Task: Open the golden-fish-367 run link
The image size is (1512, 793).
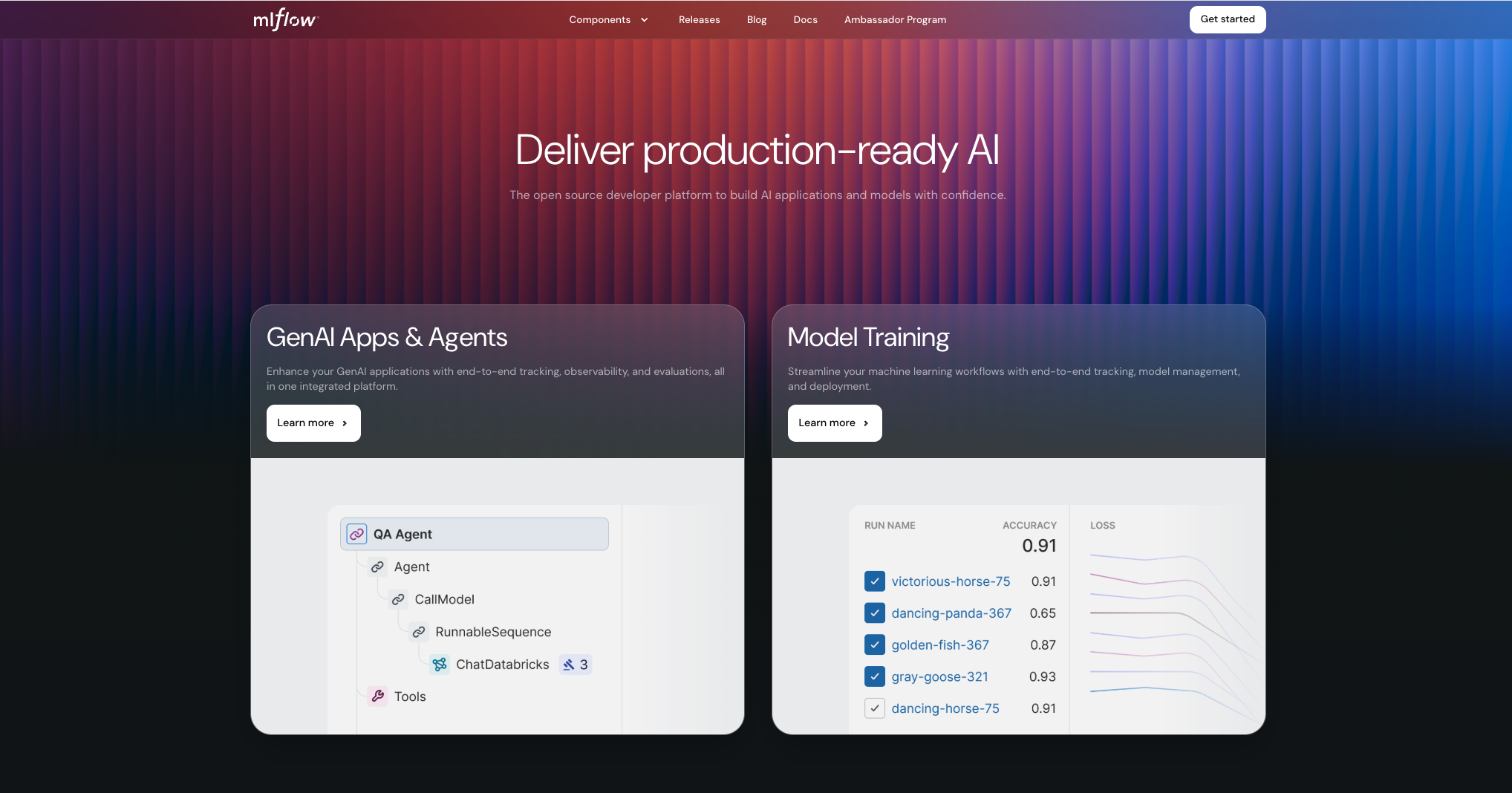Action: pos(939,644)
